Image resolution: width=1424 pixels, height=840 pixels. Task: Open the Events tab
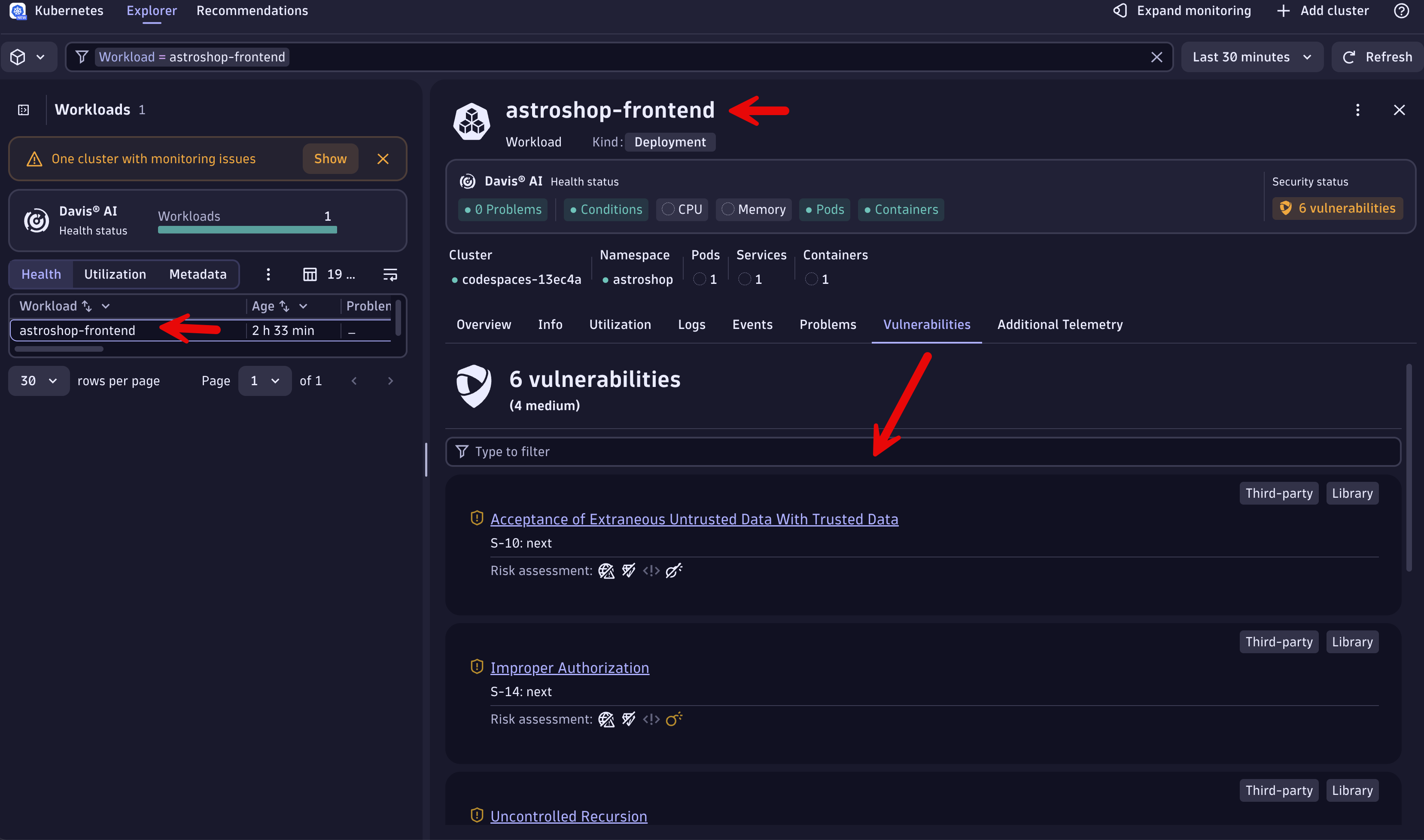[x=752, y=324]
